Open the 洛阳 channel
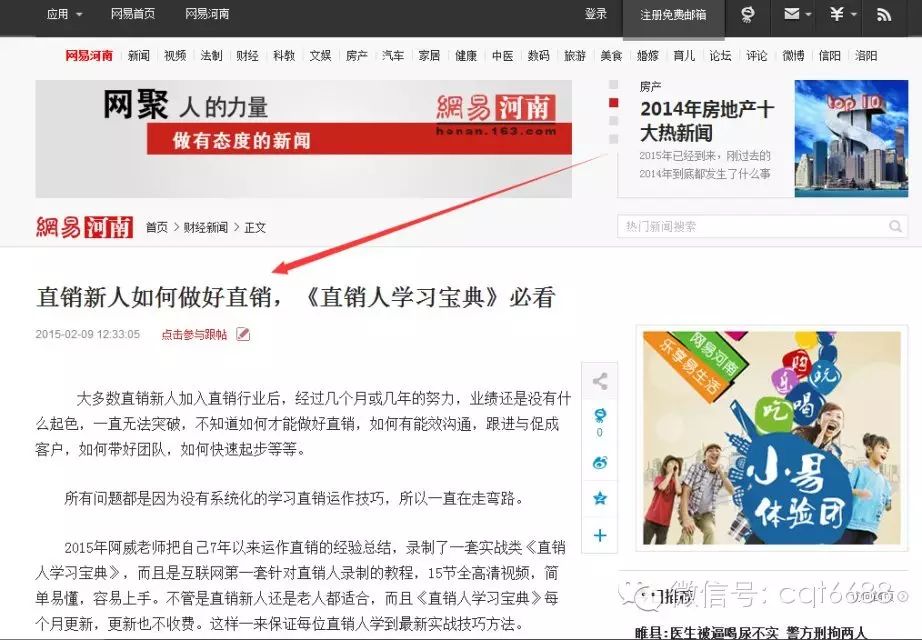The height and width of the screenshot is (640, 922). coord(866,56)
